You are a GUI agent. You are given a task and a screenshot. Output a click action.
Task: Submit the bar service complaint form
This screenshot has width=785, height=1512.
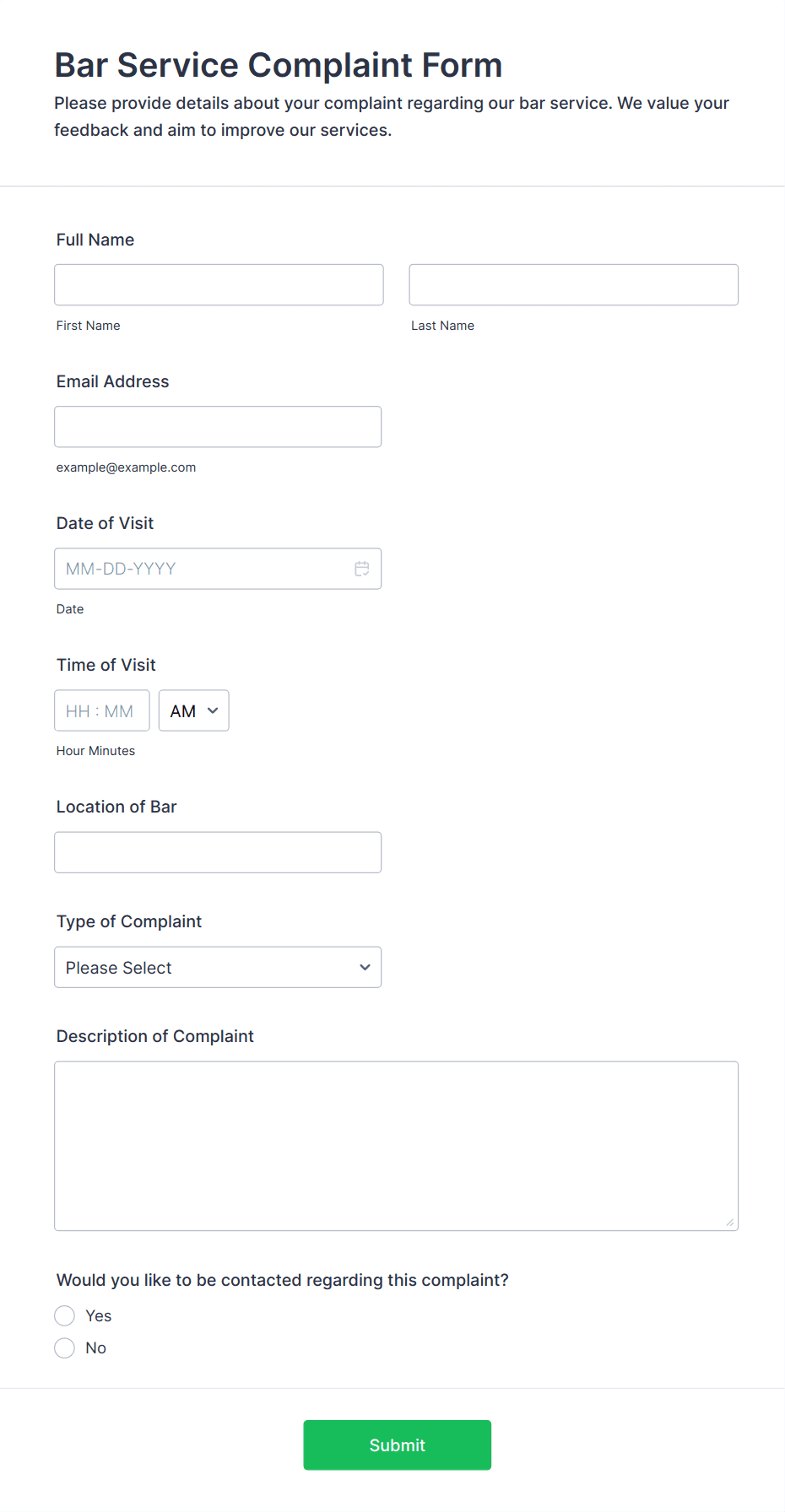click(x=397, y=1444)
